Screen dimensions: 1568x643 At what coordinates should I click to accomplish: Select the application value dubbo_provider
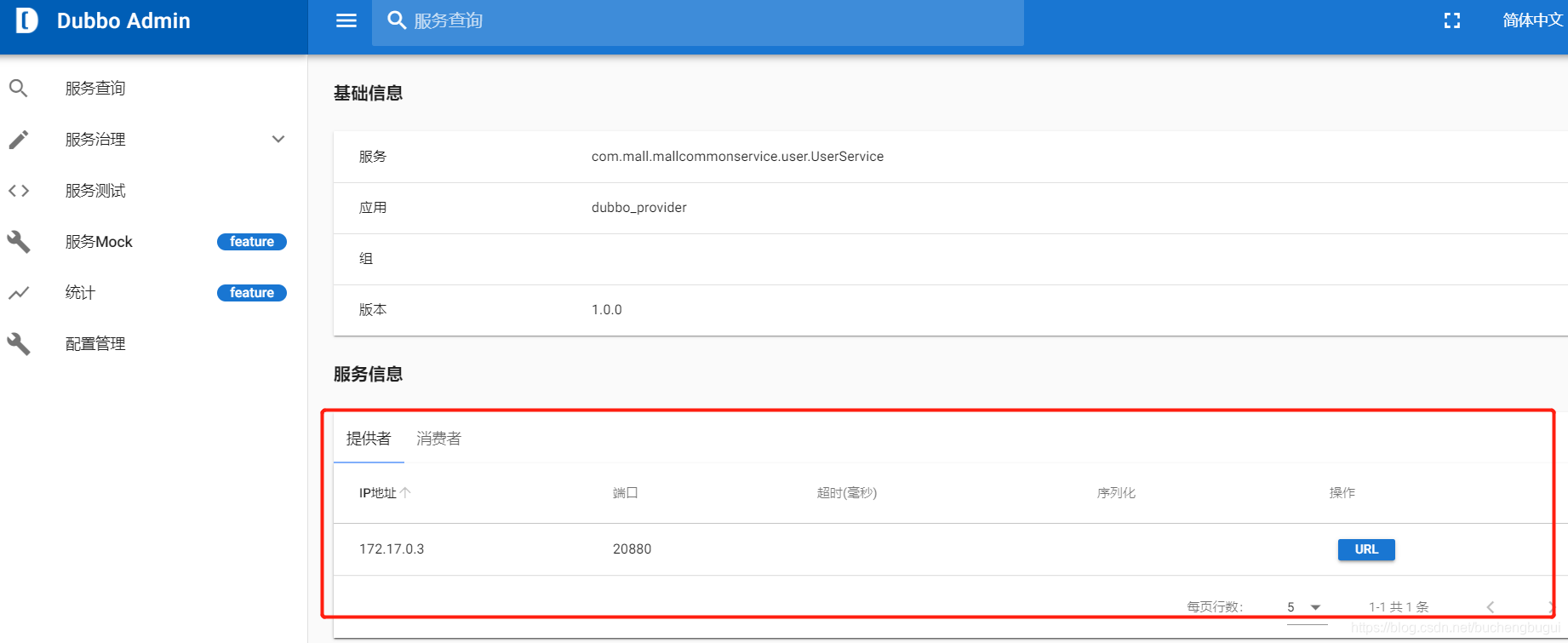(x=639, y=208)
